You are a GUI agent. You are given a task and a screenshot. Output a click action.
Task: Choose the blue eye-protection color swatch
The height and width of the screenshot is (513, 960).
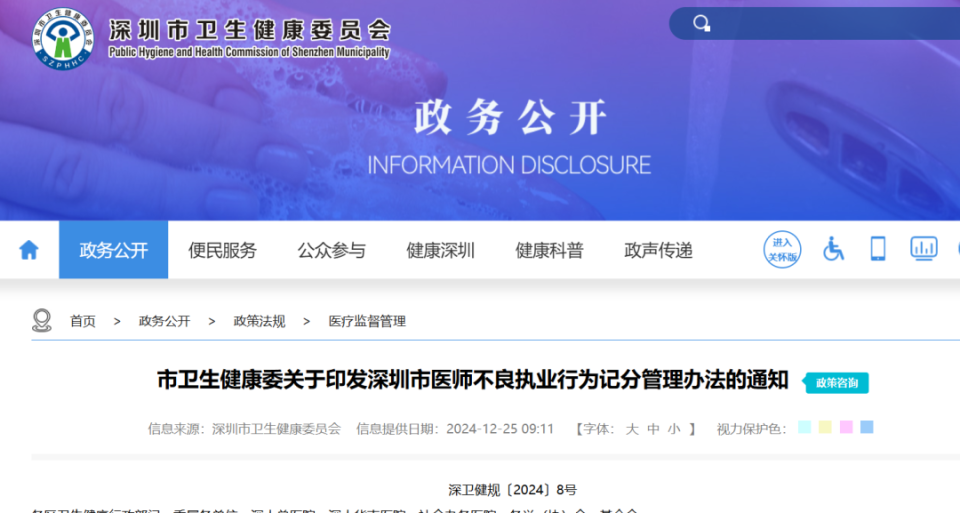point(867,427)
